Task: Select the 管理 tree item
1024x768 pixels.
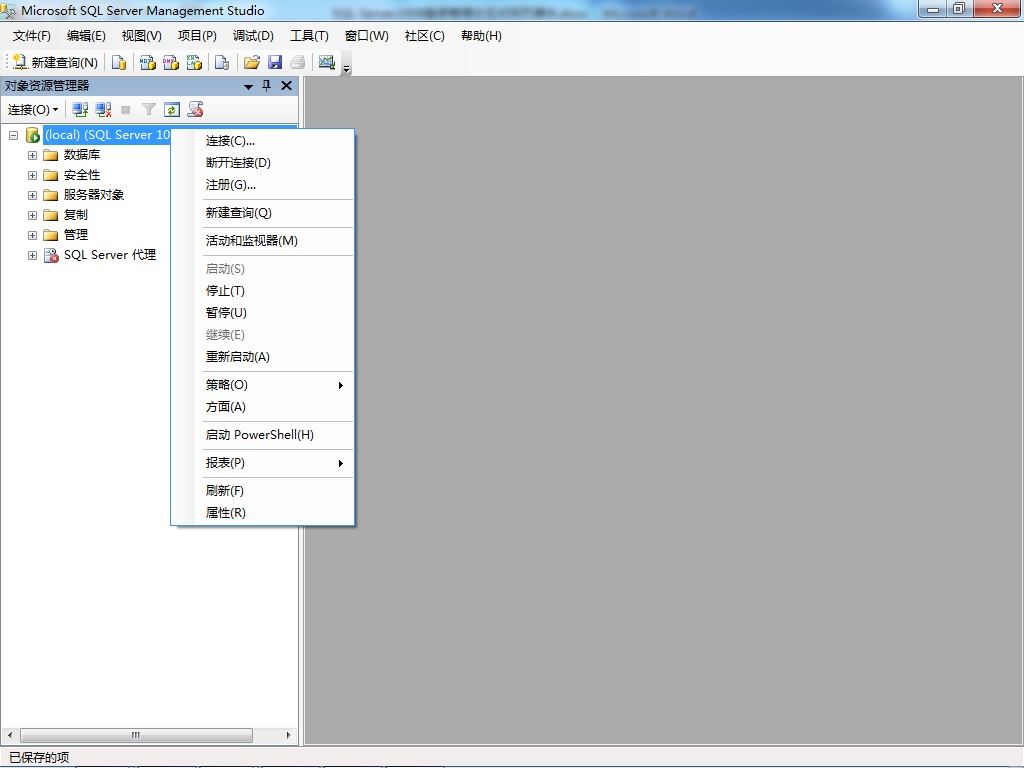Action: pos(75,234)
